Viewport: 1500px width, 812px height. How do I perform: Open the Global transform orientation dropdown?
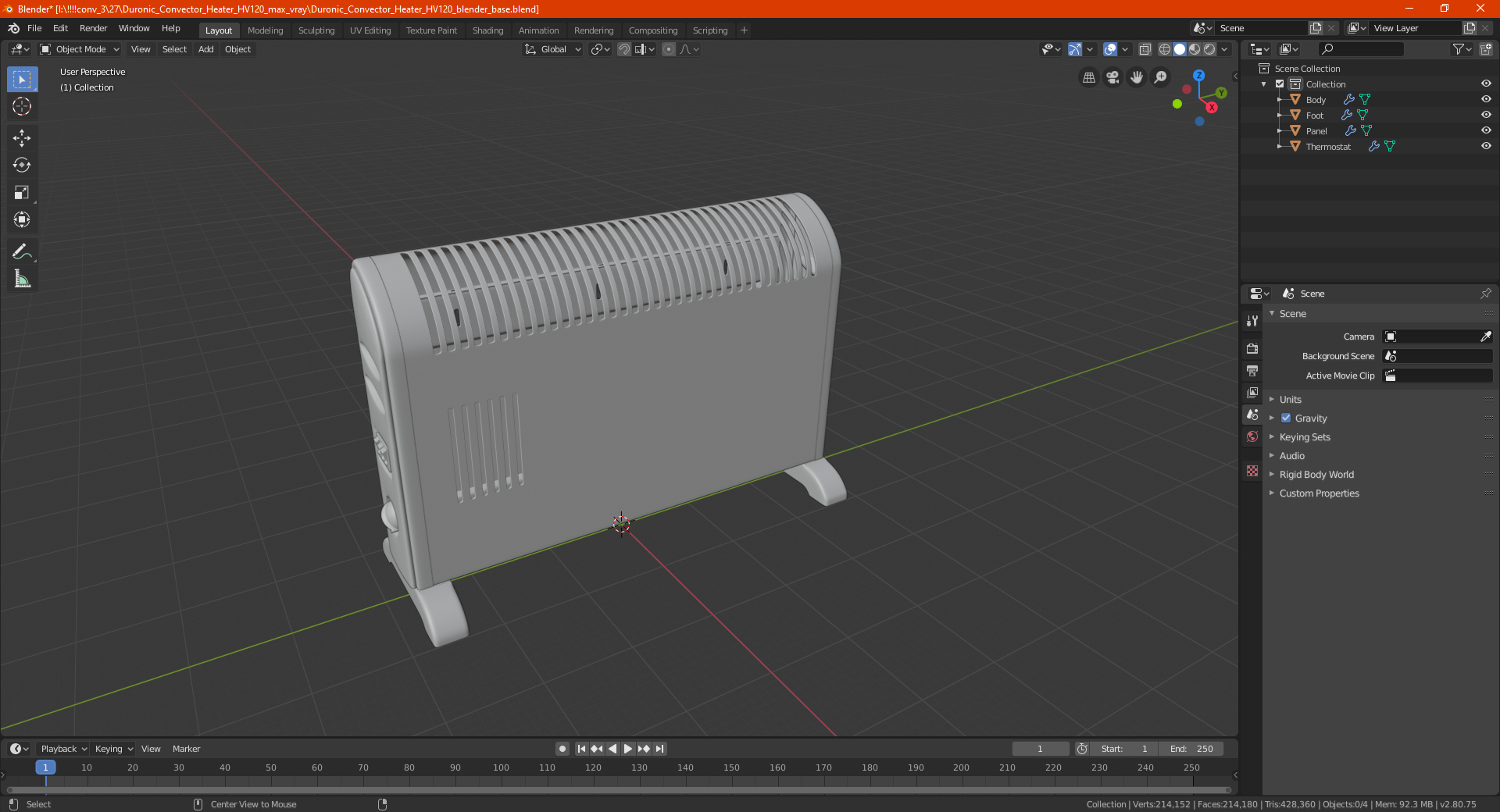pos(552,49)
